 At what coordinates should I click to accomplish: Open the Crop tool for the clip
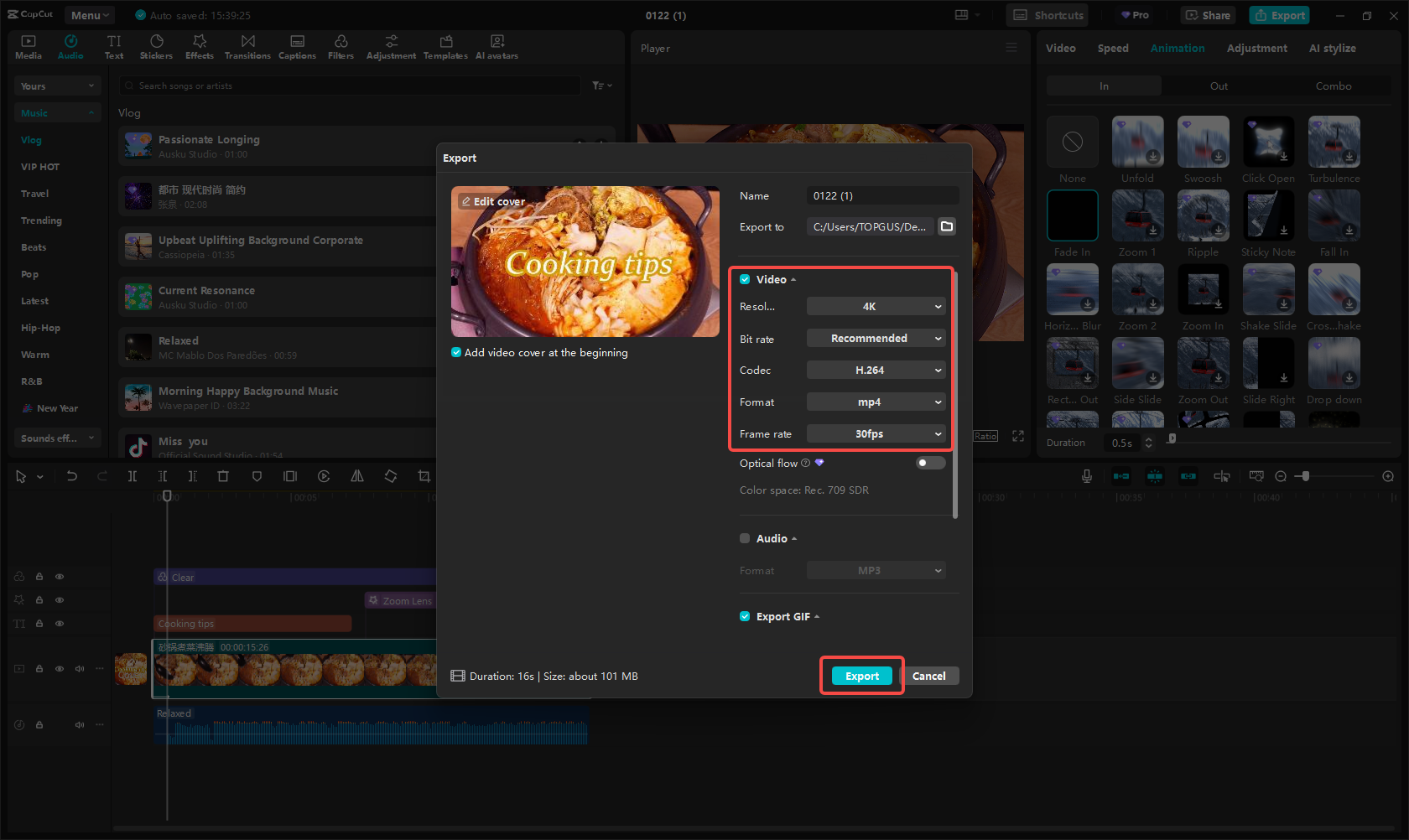[x=424, y=476]
